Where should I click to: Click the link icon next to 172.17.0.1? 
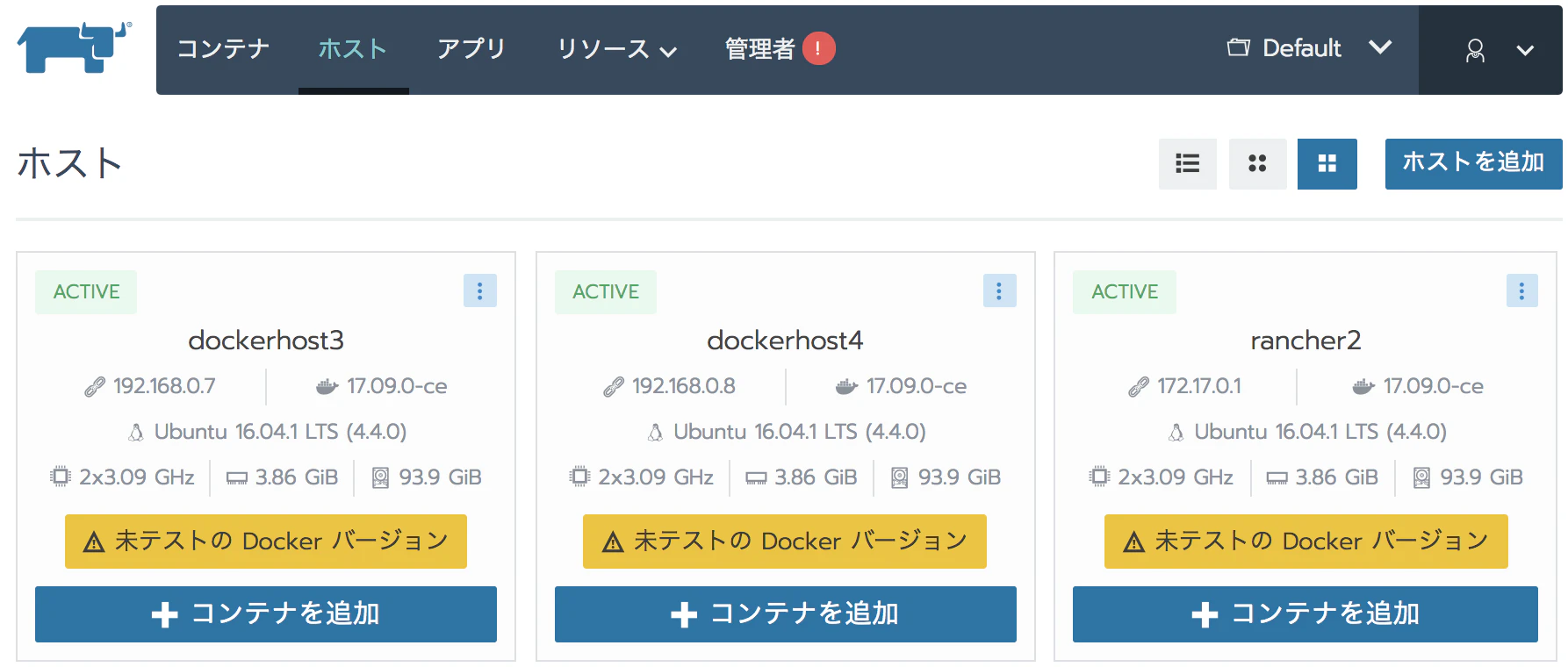coord(1139,386)
